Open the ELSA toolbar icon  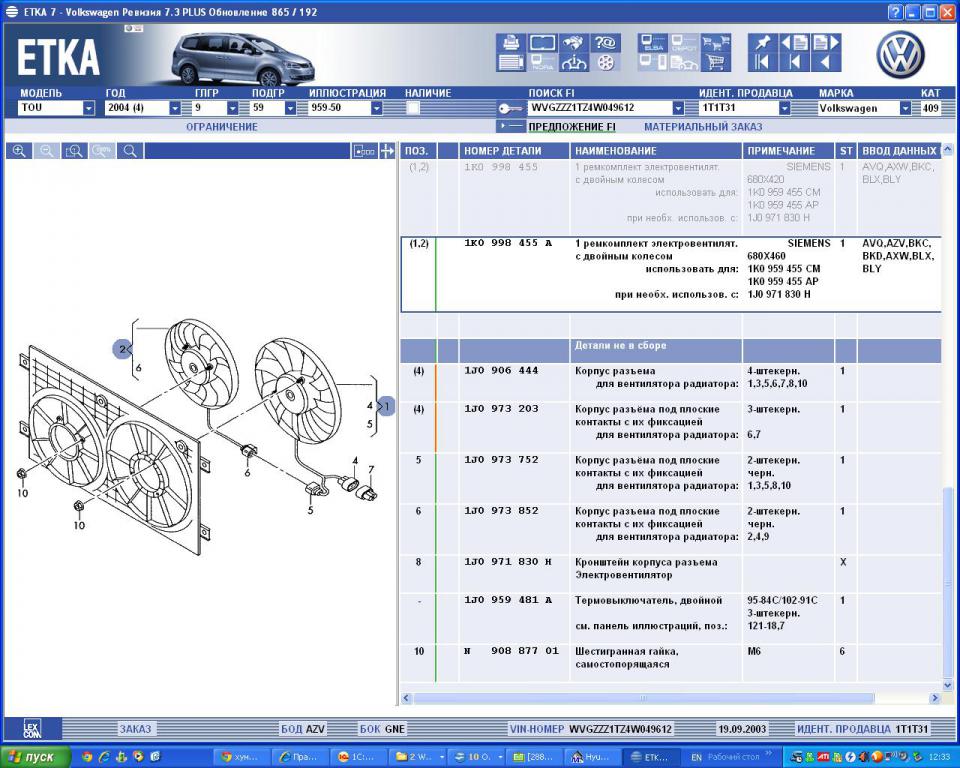(x=653, y=43)
